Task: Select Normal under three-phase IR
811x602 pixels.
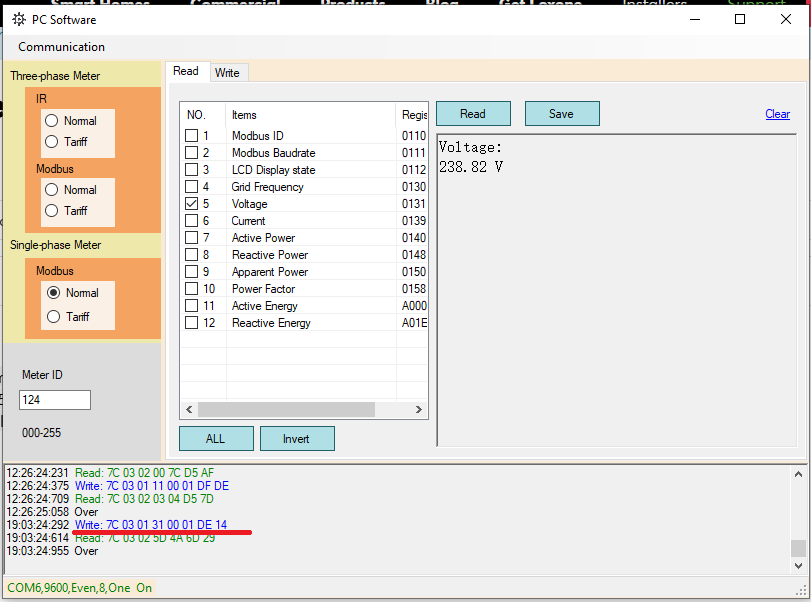Action: 52,121
